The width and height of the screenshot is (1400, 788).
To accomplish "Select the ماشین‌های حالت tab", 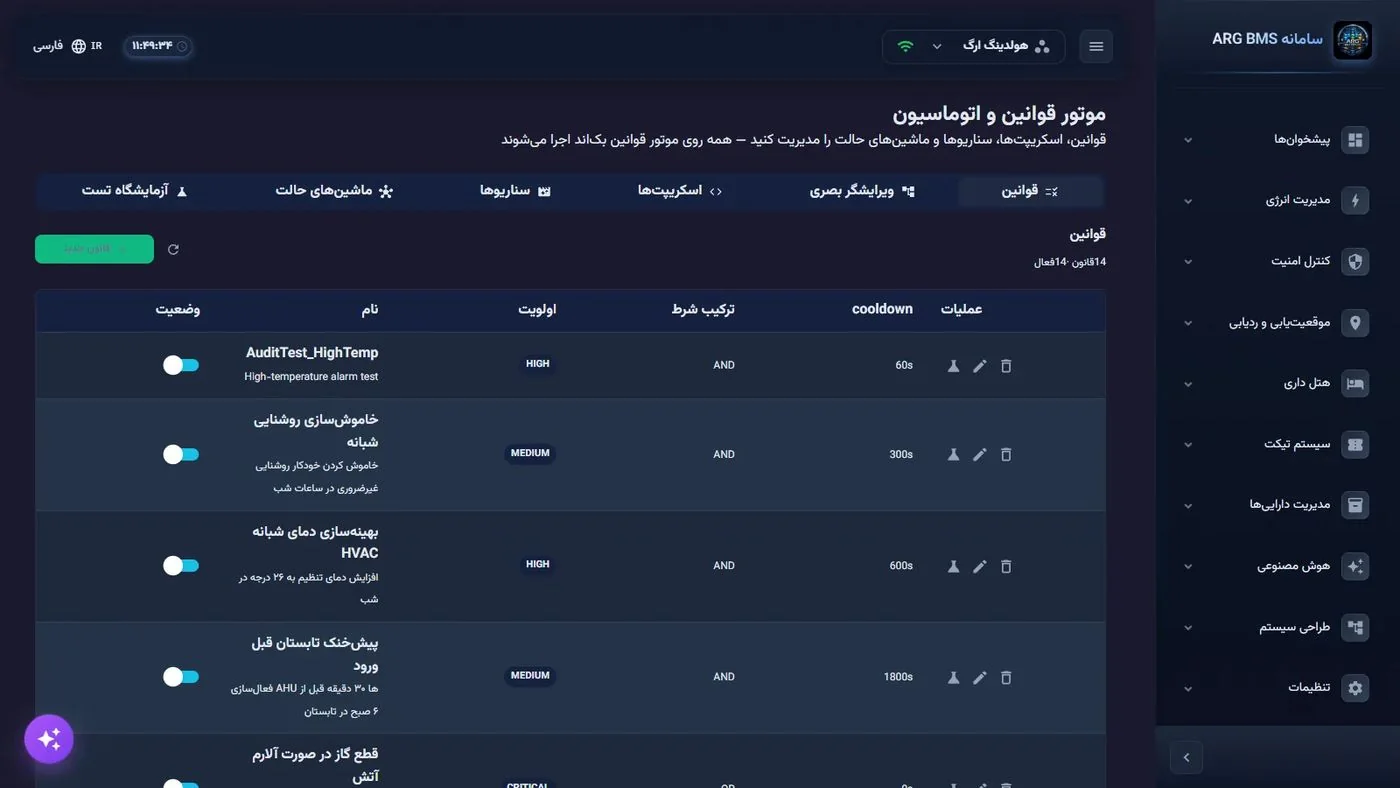I will click(x=334, y=191).
